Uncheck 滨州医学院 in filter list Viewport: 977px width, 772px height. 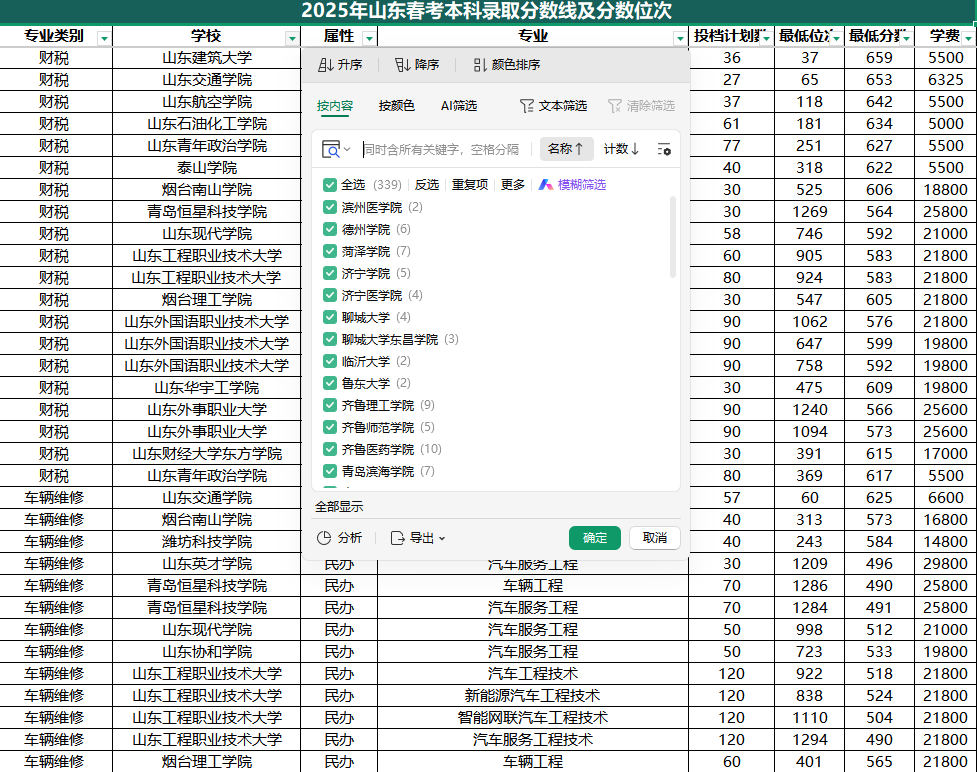pyautogui.click(x=330, y=207)
